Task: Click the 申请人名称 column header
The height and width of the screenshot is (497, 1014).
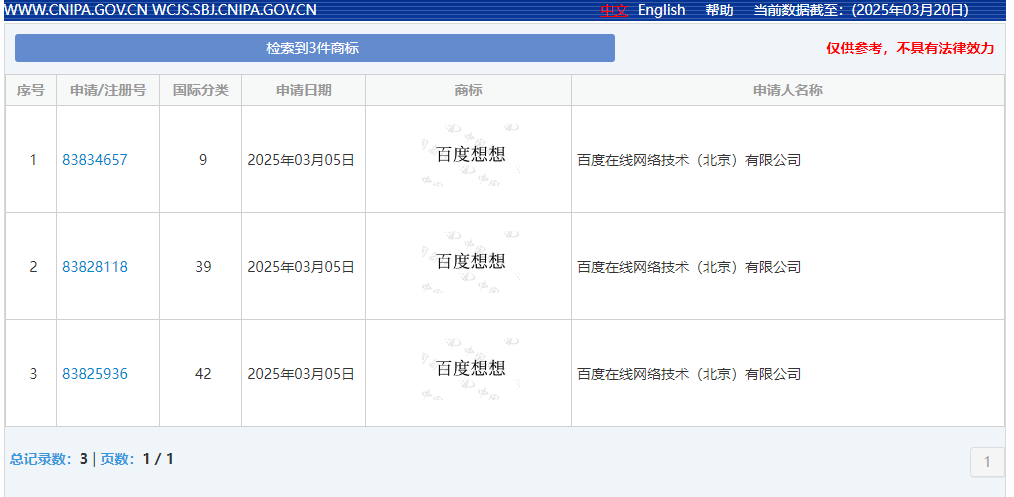Action: [787, 90]
